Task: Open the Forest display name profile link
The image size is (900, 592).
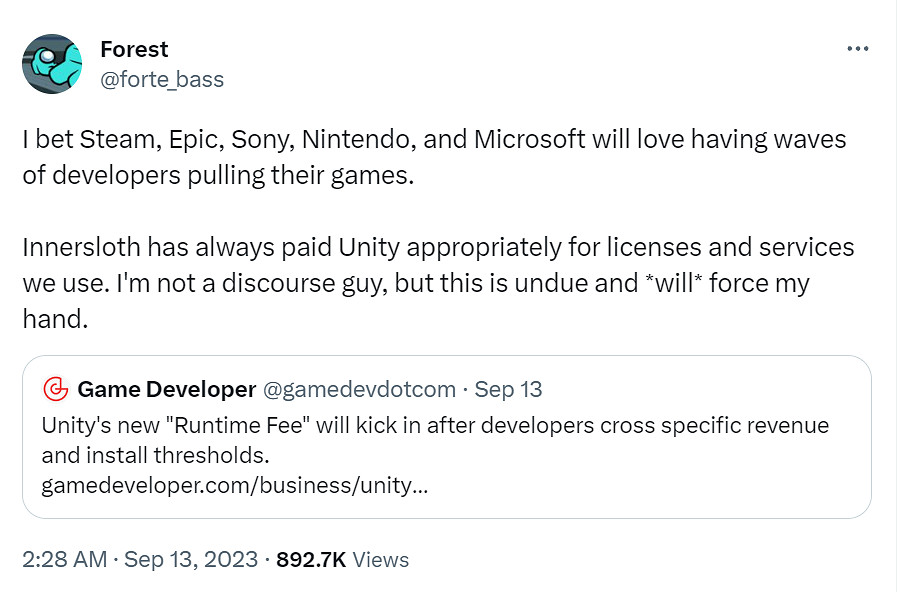Action: [x=134, y=49]
